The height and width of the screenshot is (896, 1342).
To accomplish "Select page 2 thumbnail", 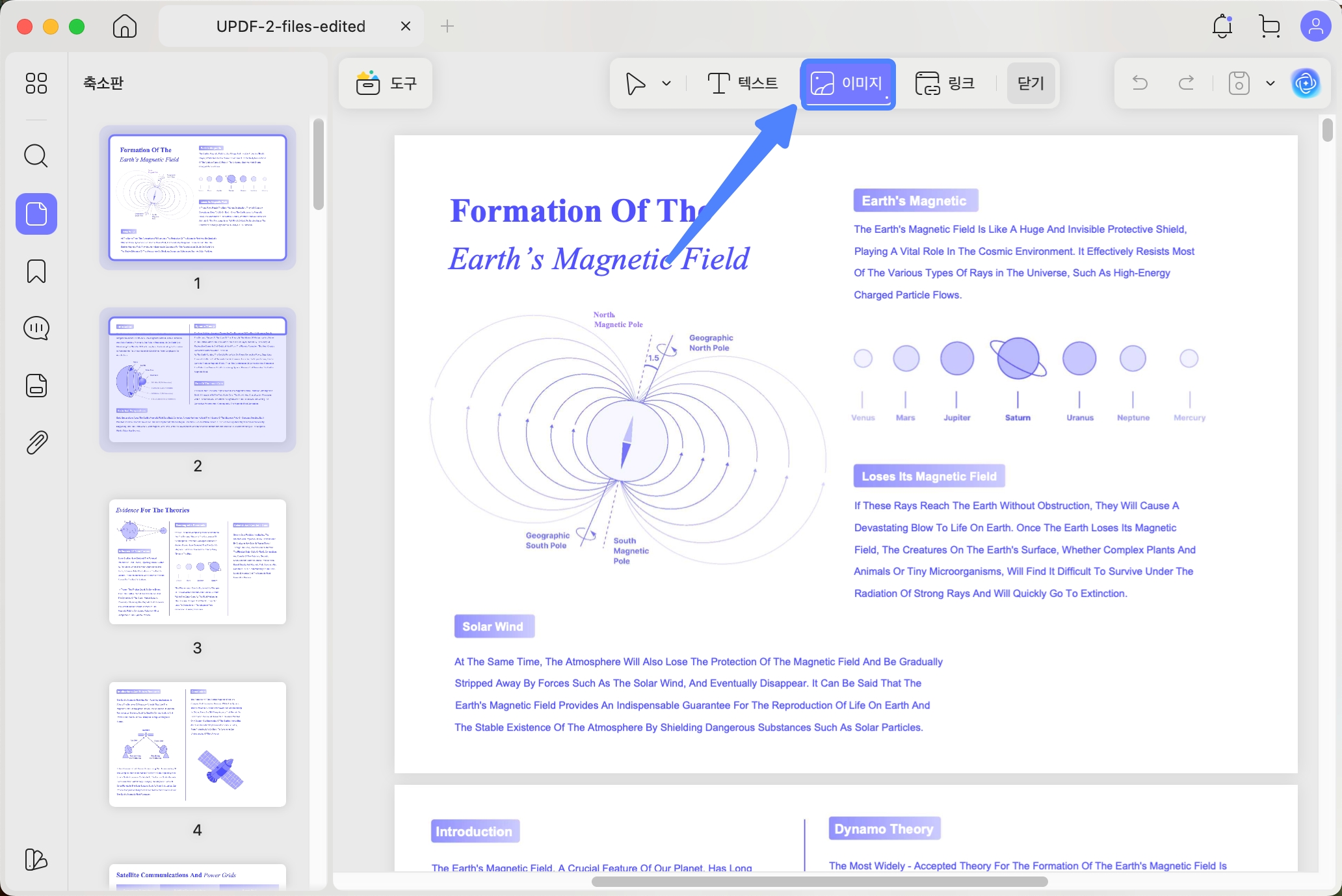I will pyautogui.click(x=198, y=380).
